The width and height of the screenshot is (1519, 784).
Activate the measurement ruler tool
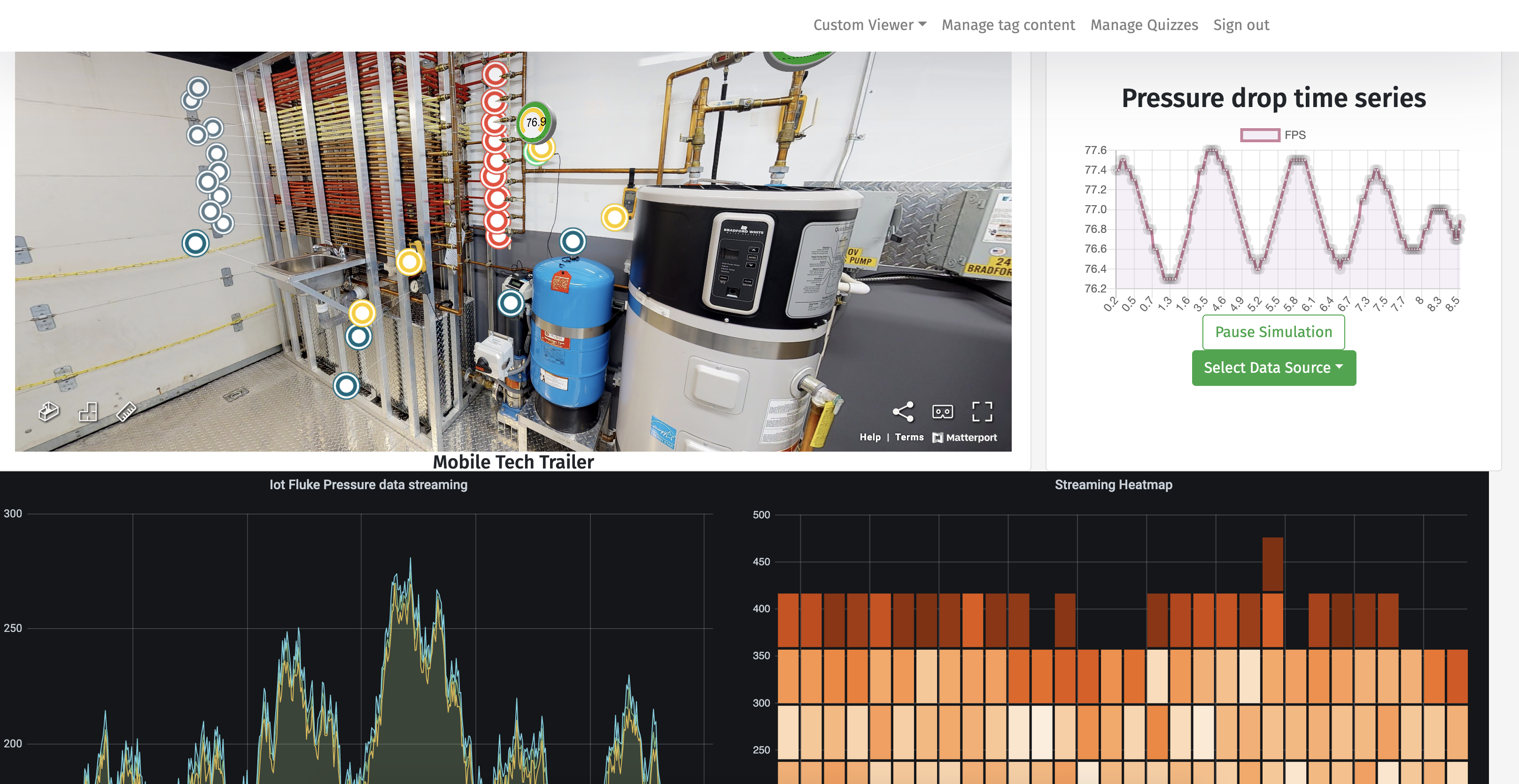click(126, 411)
